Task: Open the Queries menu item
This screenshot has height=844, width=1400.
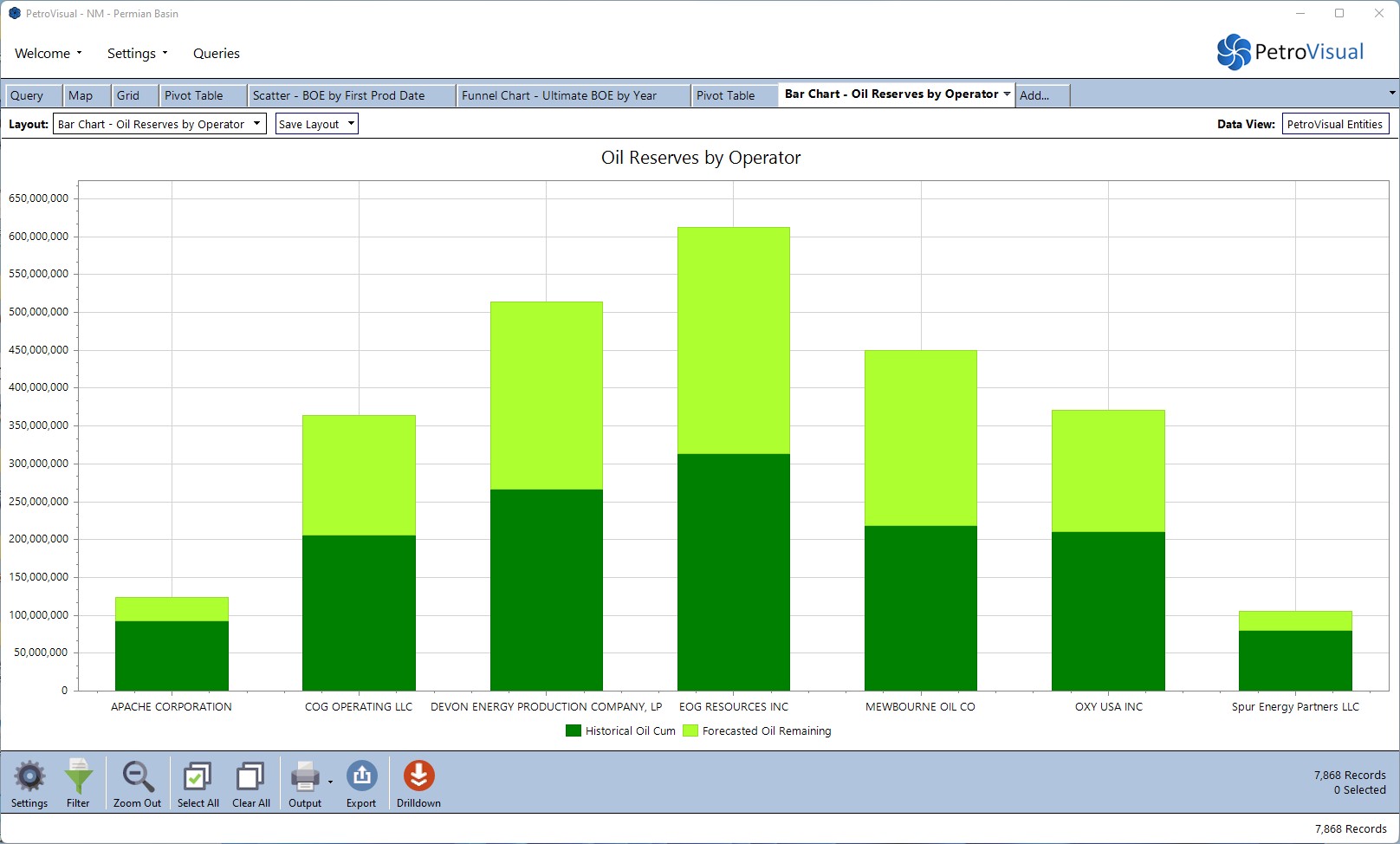Action: coord(217,54)
